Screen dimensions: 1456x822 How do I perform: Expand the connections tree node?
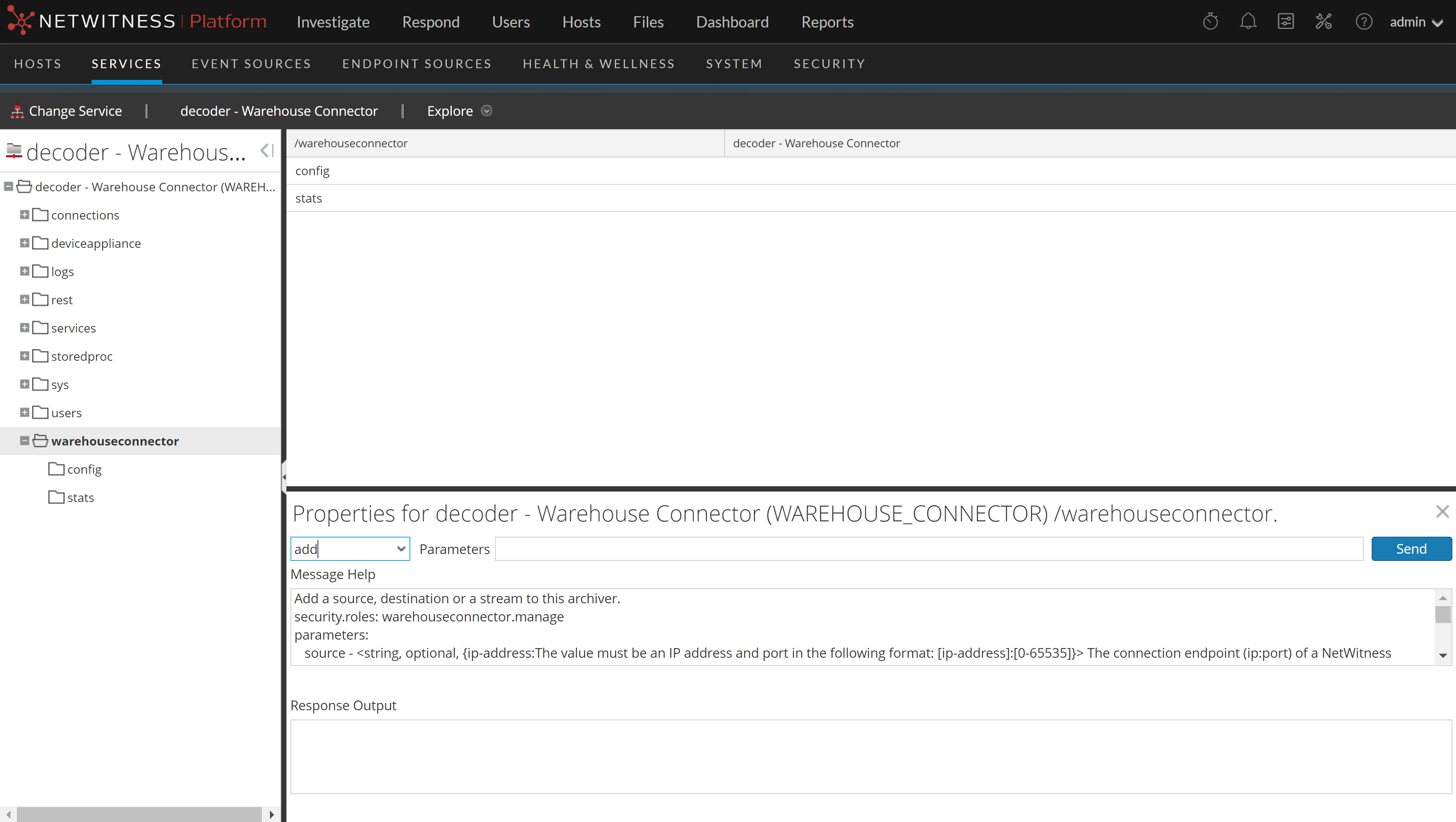coord(24,215)
